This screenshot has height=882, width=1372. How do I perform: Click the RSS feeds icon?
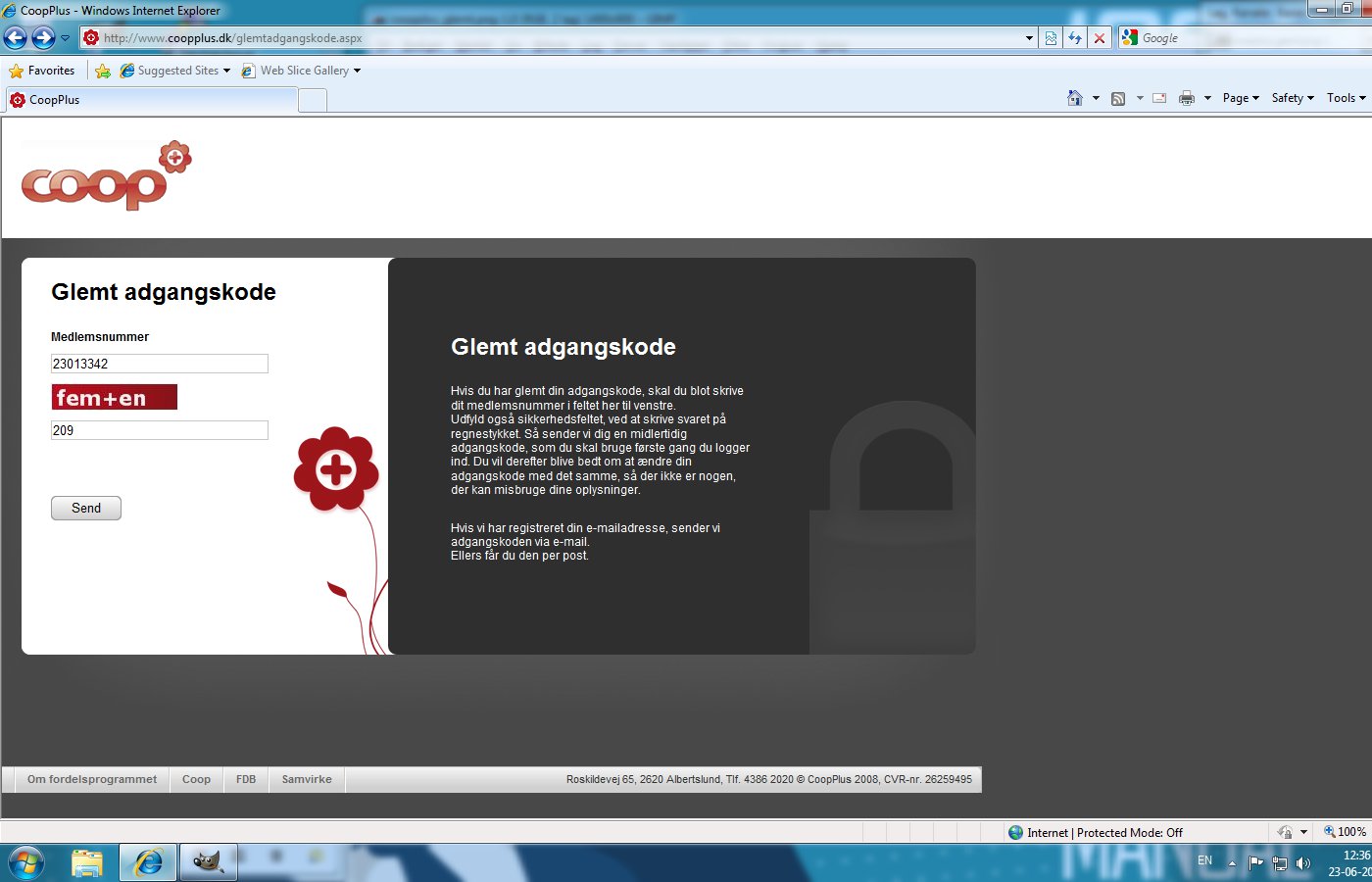click(1118, 98)
